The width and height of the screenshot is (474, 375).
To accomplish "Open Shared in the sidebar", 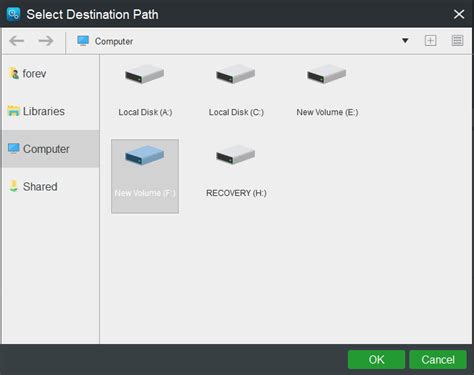I will click(51, 187).
